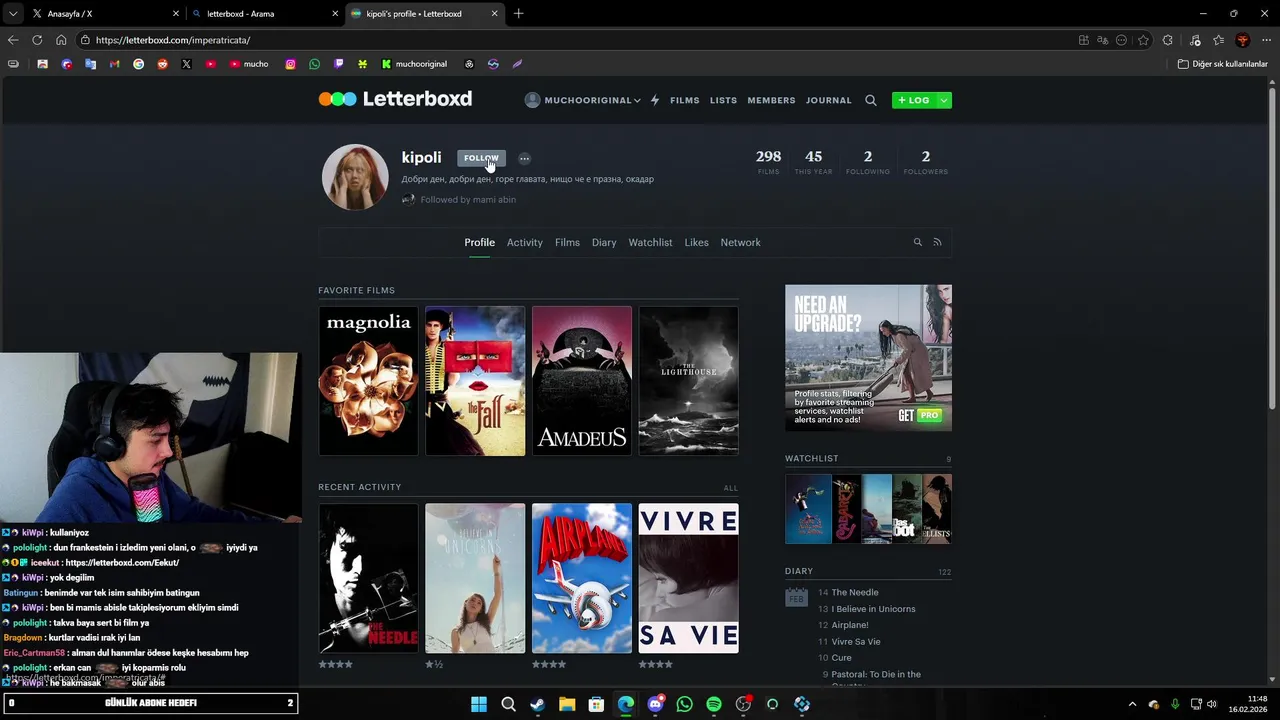Click the Letterboxd logo
This screenshot has width=1280, height=720.
(395, 99)
